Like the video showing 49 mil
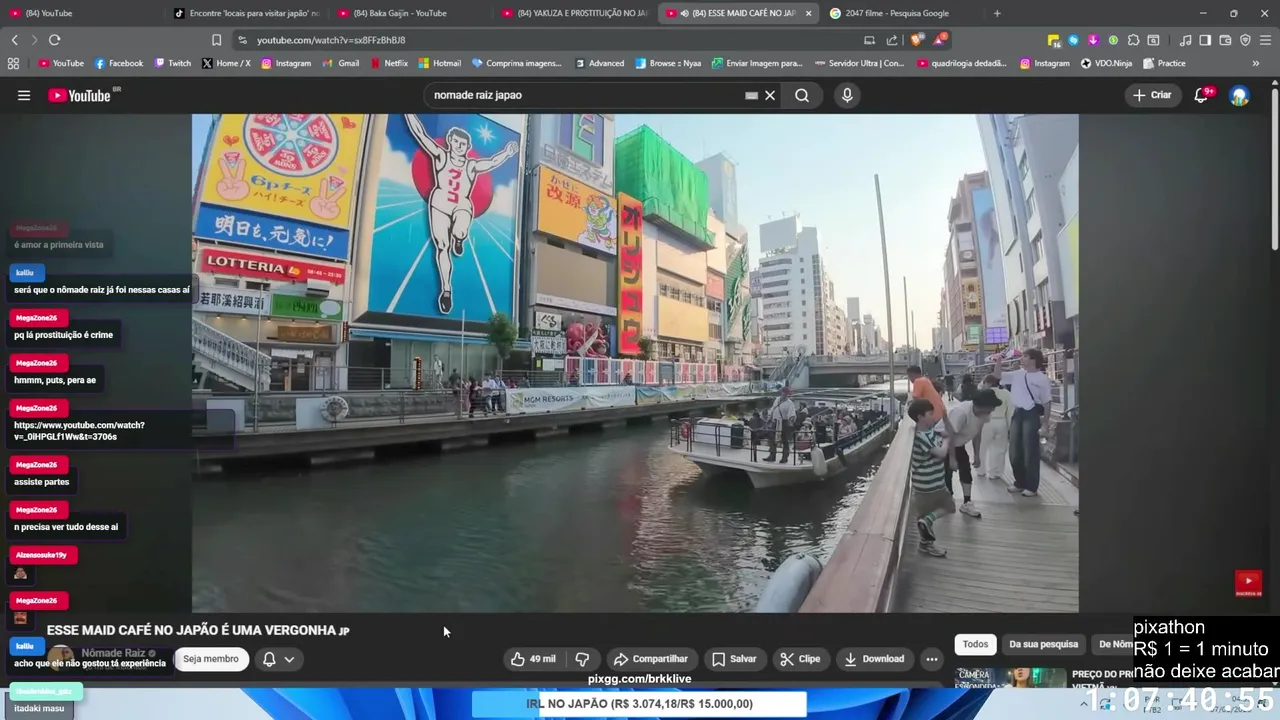This screenshot has height=720, width=1280. point(533,659)
